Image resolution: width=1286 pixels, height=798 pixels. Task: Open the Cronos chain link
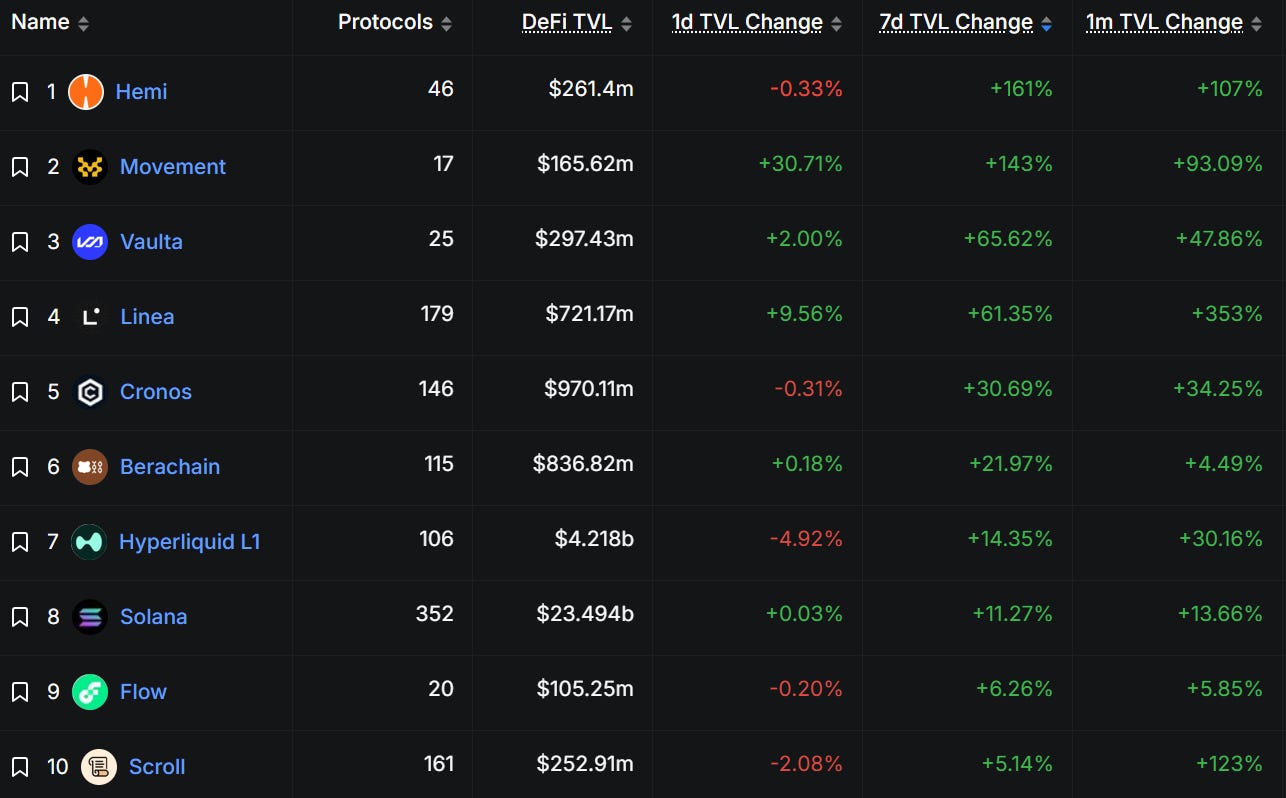[156, 392]
